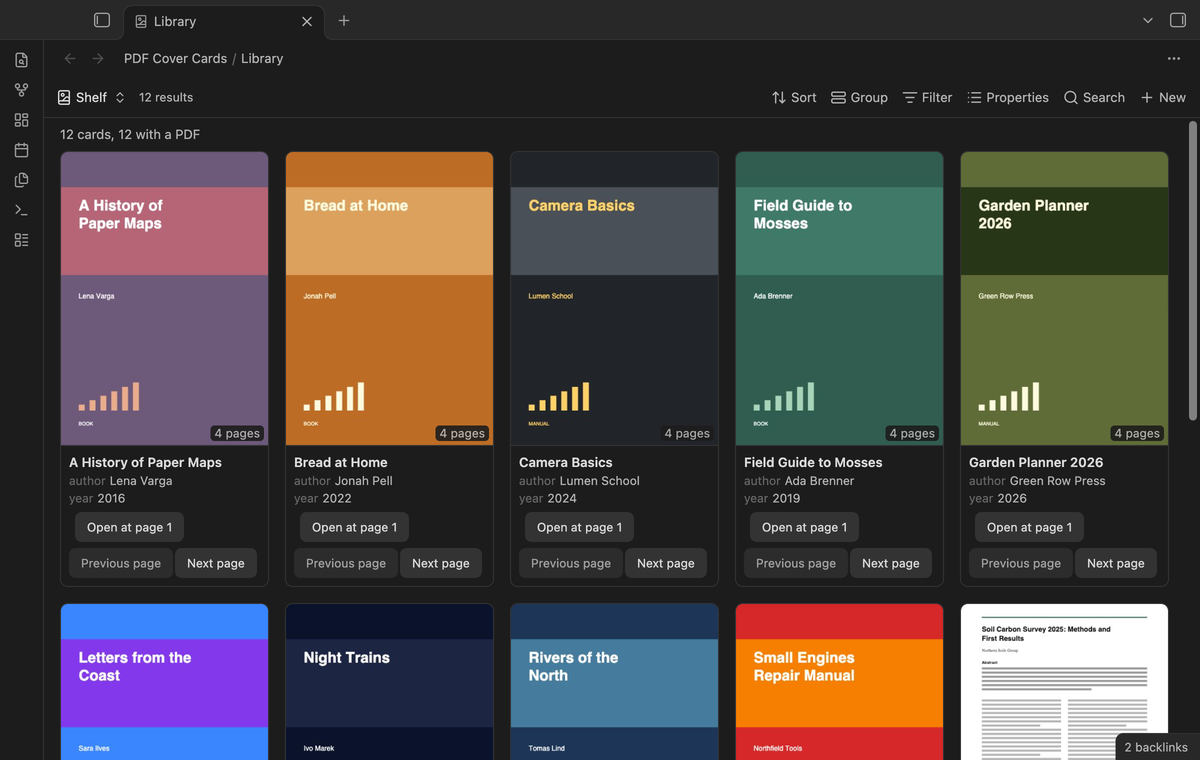The image size is (1200, 760).
Task: Click the Library breadcrumb in the path
Action: point(262,59)
